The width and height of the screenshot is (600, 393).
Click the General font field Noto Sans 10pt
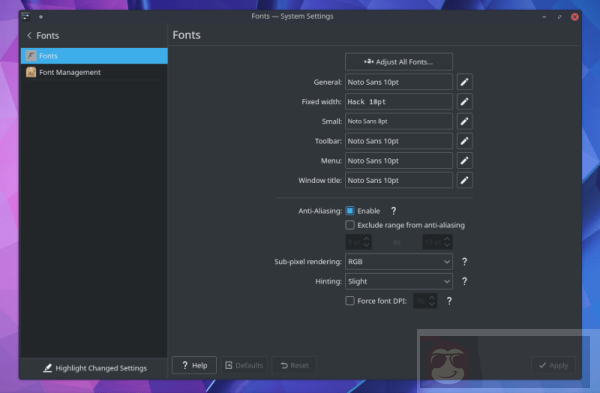[399, 82]
